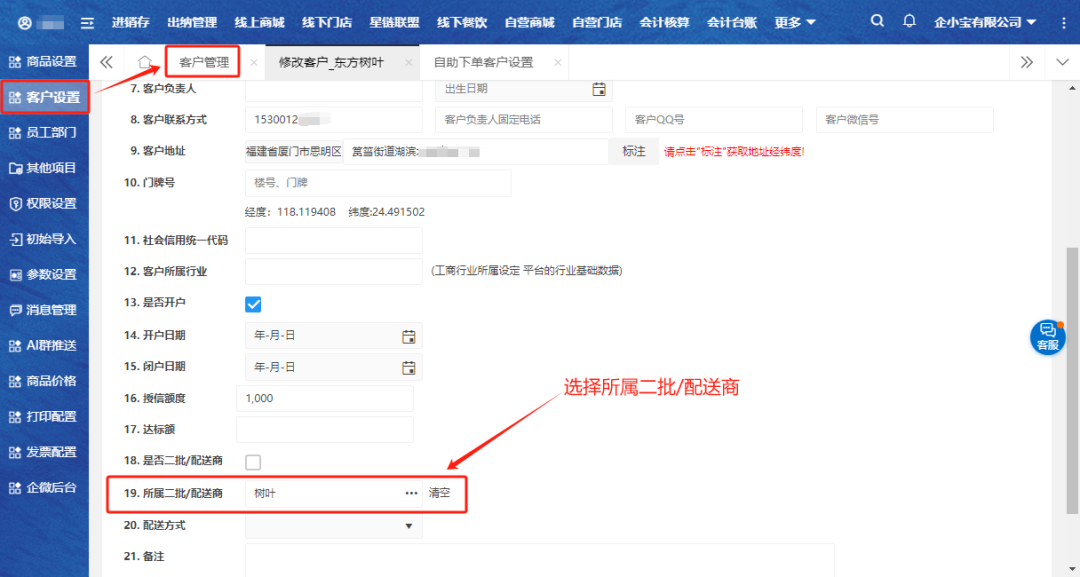Uncheck the 是否开户 checkbox
The width and height of the screenshot is (1080, 577).
[x=253, y=304]
